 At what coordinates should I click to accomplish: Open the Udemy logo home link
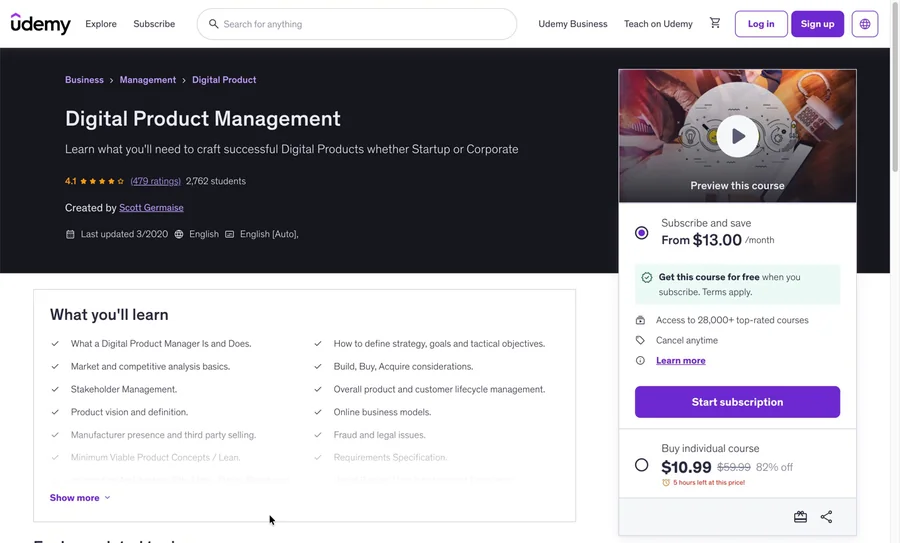tap(40, 24)
